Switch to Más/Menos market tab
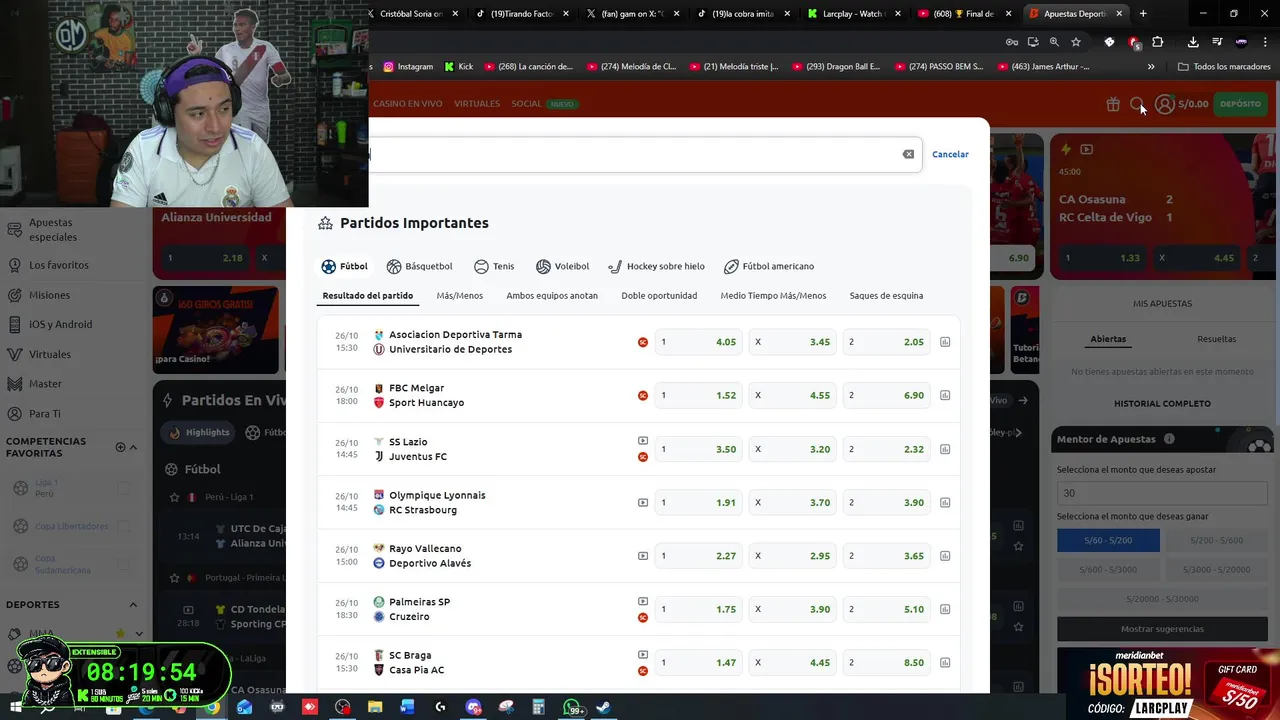The height and width of the screenshot is (720, 1280). pos(459,296)
